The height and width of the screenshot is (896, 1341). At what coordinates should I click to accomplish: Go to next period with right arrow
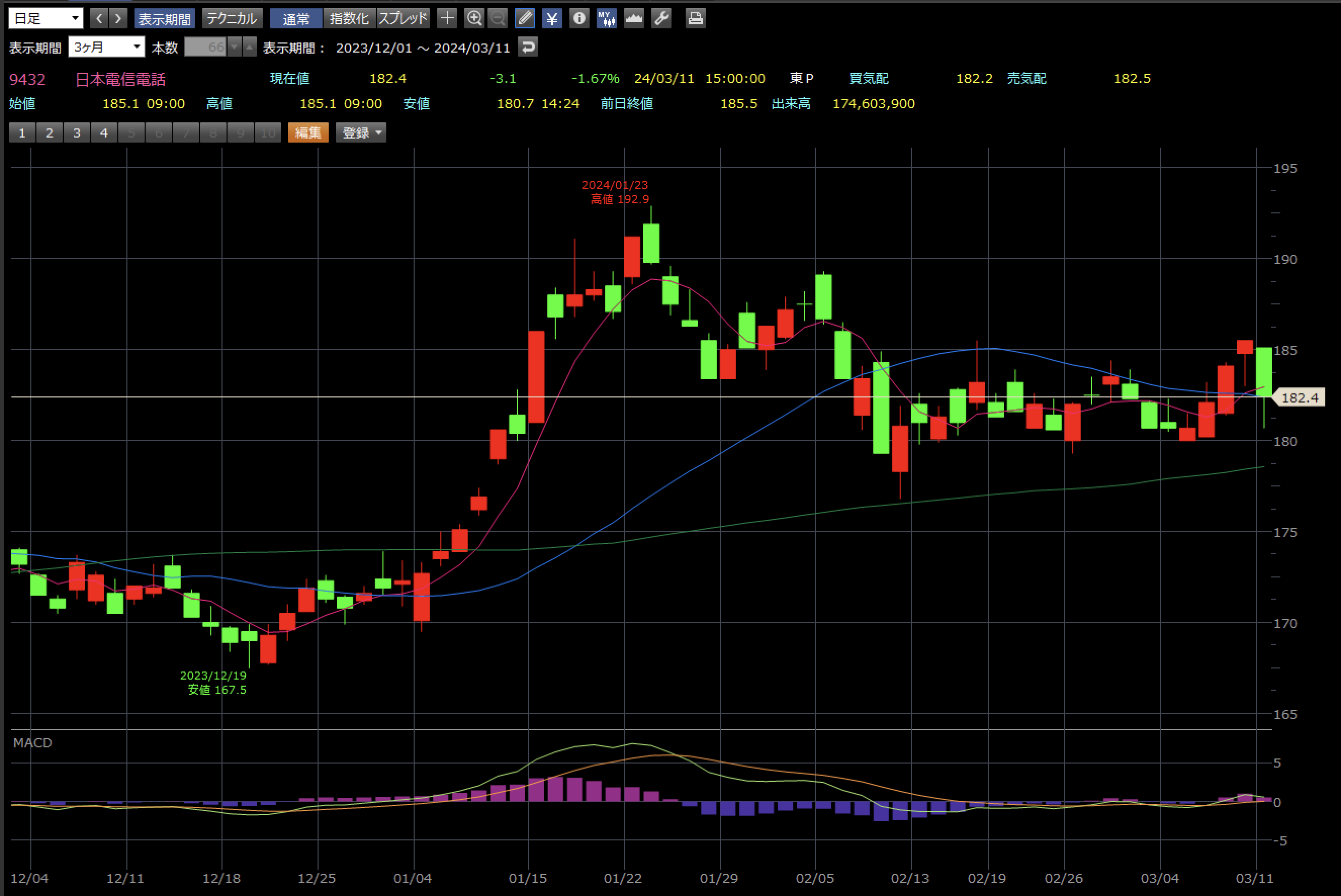click(x=118, y=18)
